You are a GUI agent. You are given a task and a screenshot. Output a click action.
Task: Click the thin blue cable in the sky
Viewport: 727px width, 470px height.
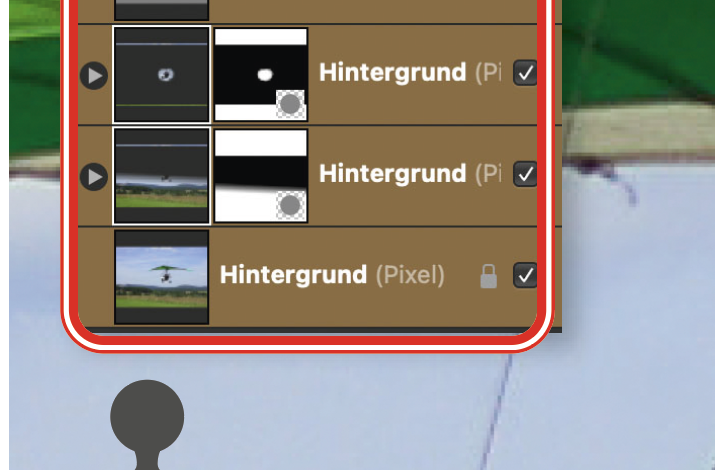click(x=496, y=412)
